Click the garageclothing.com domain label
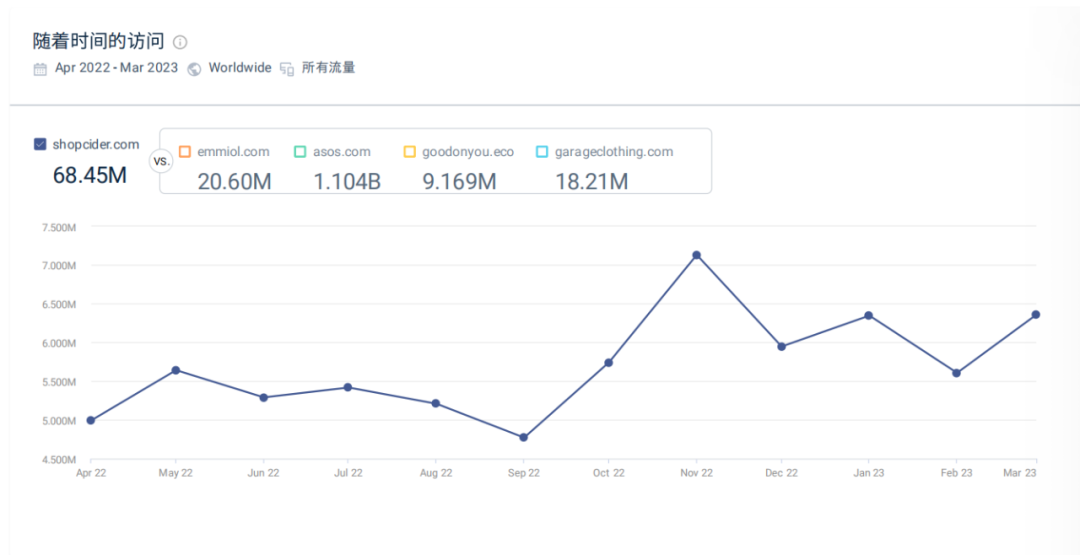 pos(614,152)
